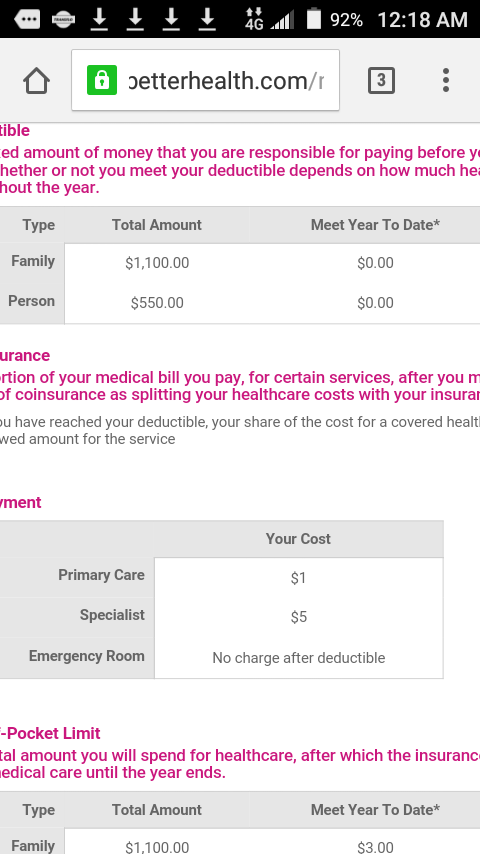480x854 pixels.
Task: Open the tab switcher showing 3 tabs
Action: [x=381, y=81]
